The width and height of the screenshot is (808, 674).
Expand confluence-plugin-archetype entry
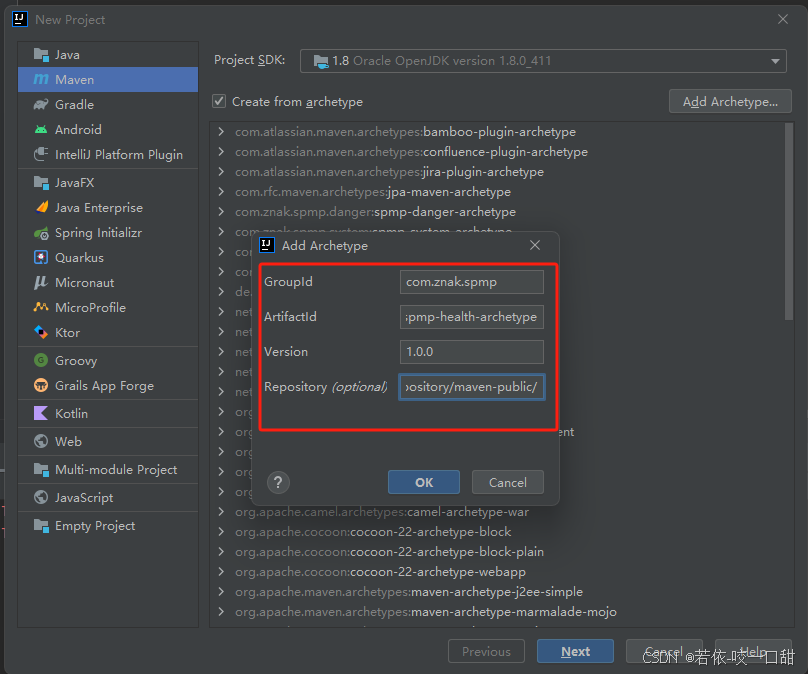(x=222, y=151)
